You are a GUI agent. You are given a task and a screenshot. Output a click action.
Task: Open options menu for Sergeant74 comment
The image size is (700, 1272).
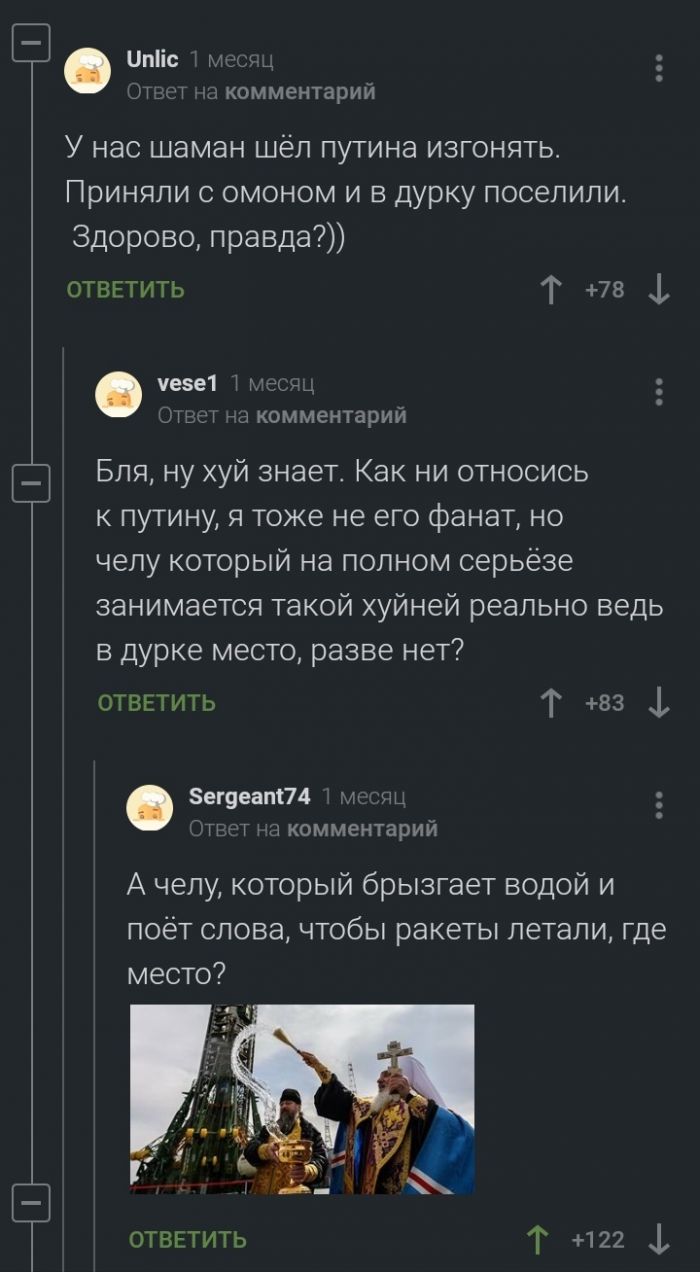pyautogui.click(x=658, y=805)
